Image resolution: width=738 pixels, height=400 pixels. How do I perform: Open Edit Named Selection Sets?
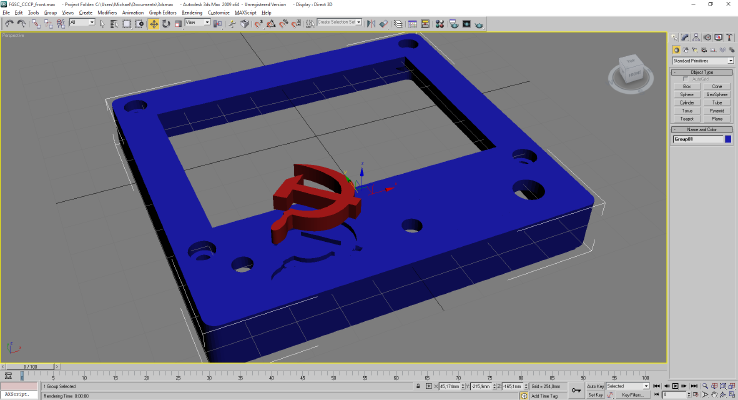[310, 24]
